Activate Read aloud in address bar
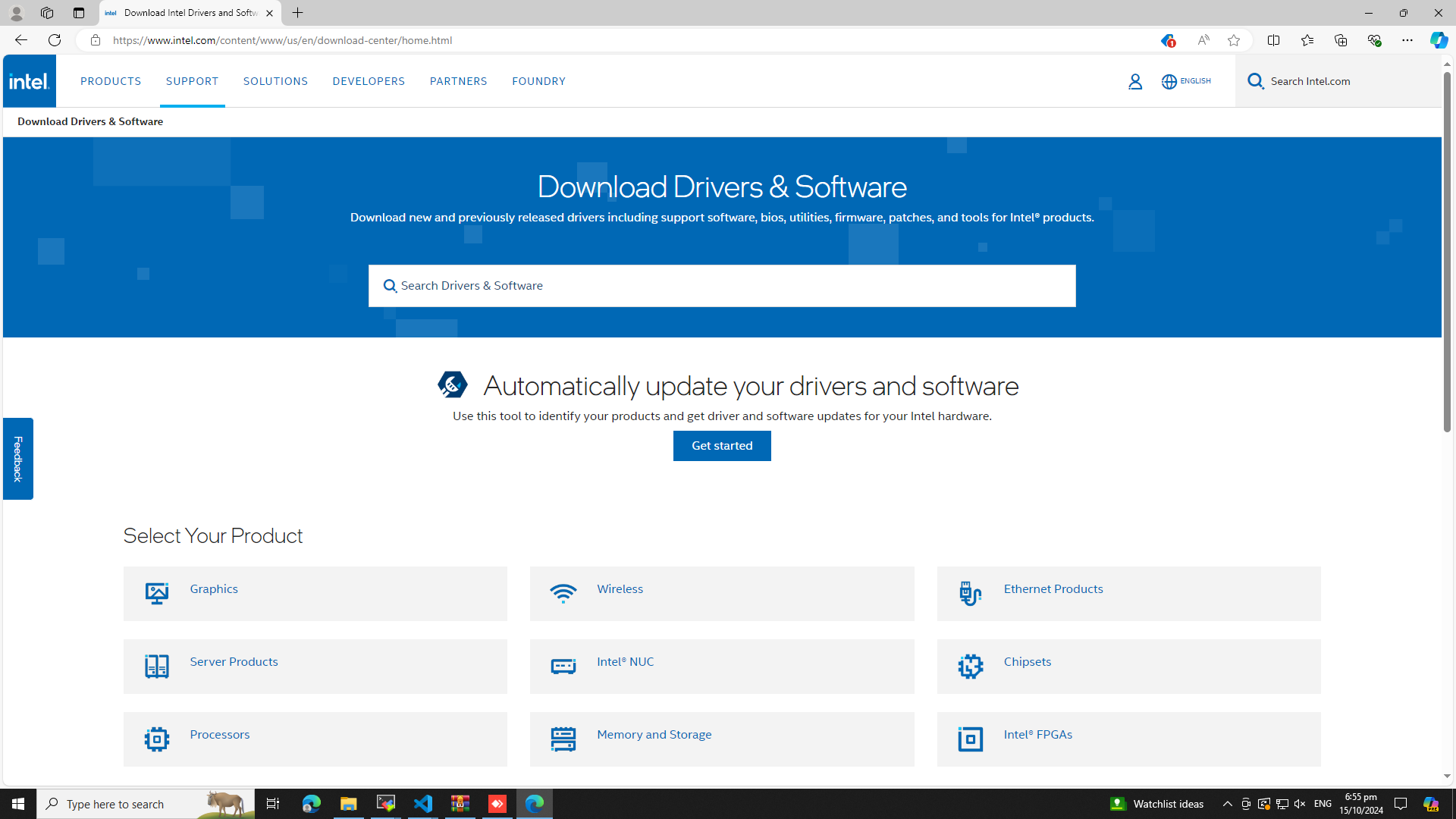Viewport: 1456px width, 819px height. [x=1203, y=40]
